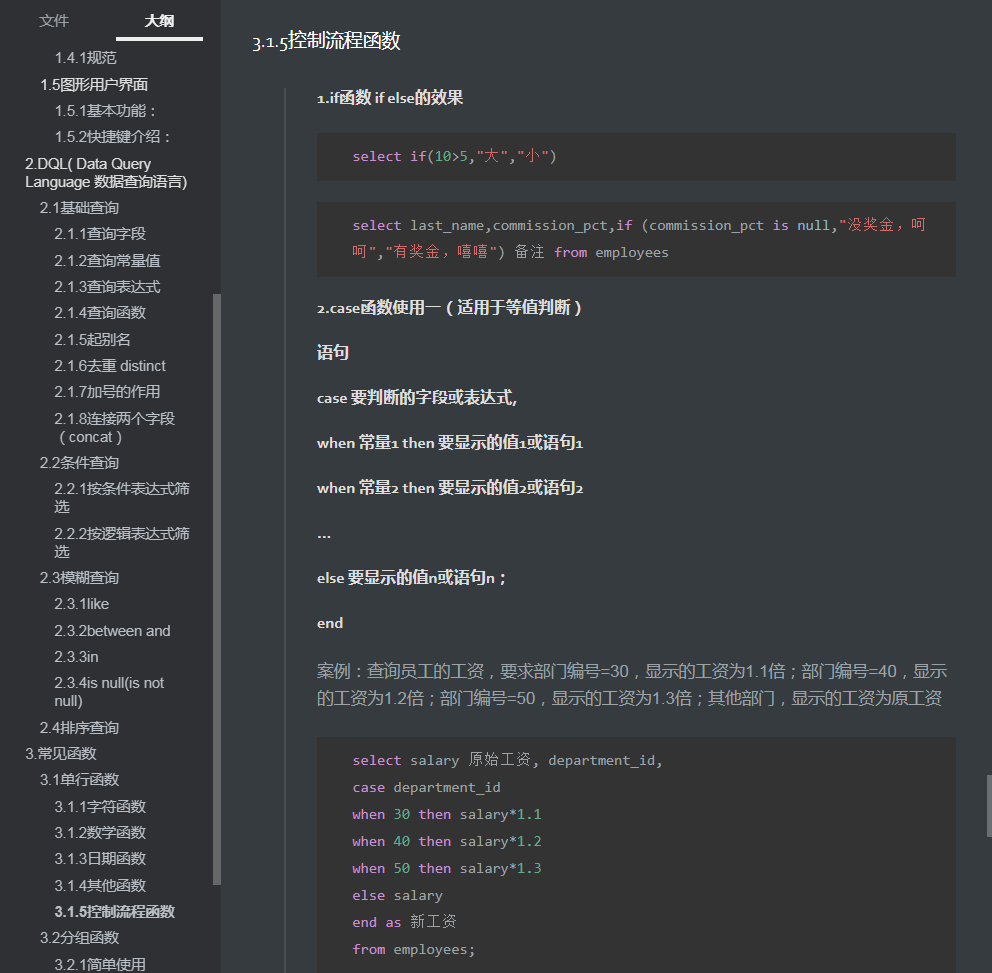Click the 3.1.5控制流程函数 document heading

coord(326,41)
